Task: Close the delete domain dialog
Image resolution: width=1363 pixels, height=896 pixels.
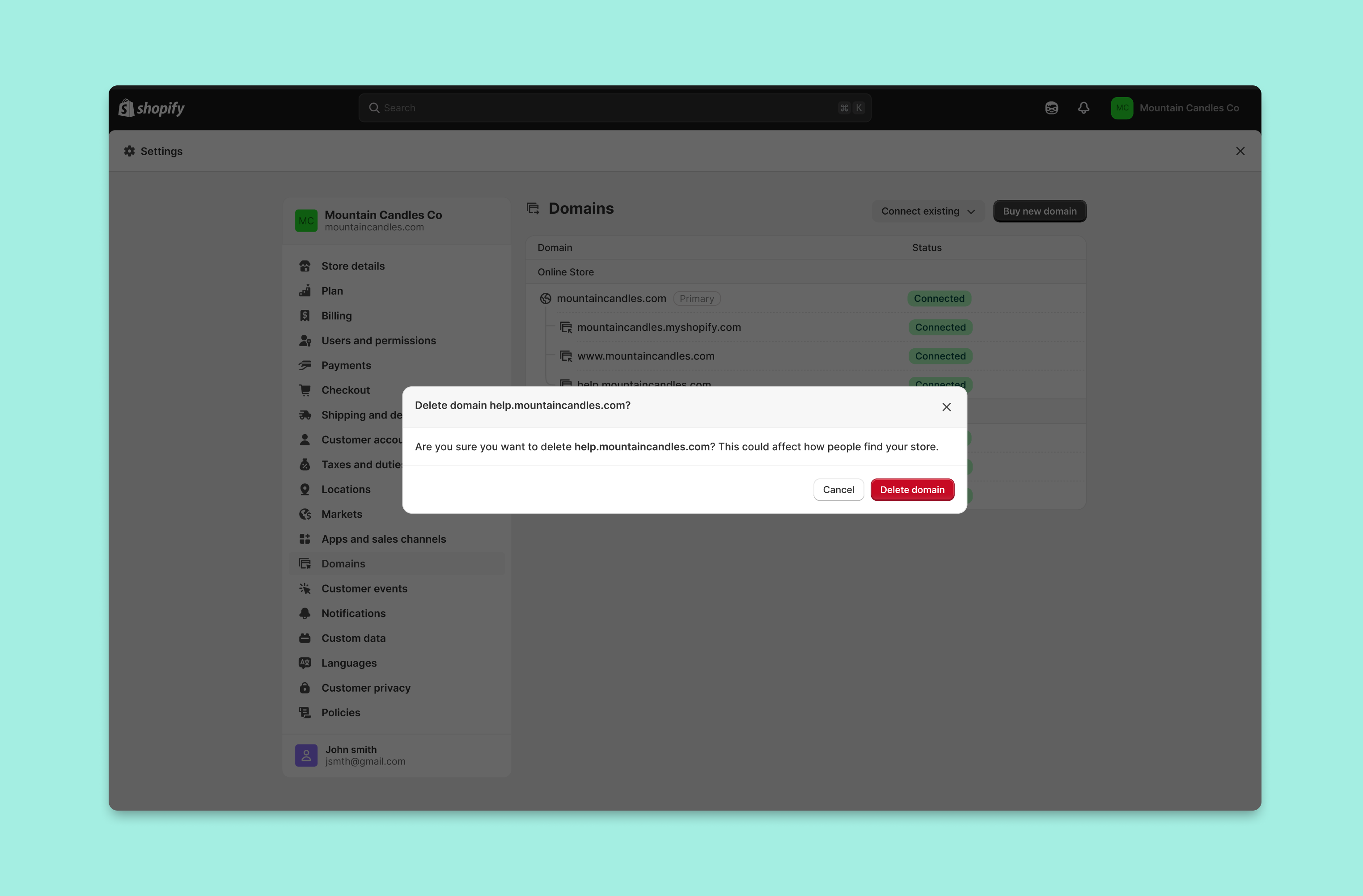Action: click(x=947, y=406)
